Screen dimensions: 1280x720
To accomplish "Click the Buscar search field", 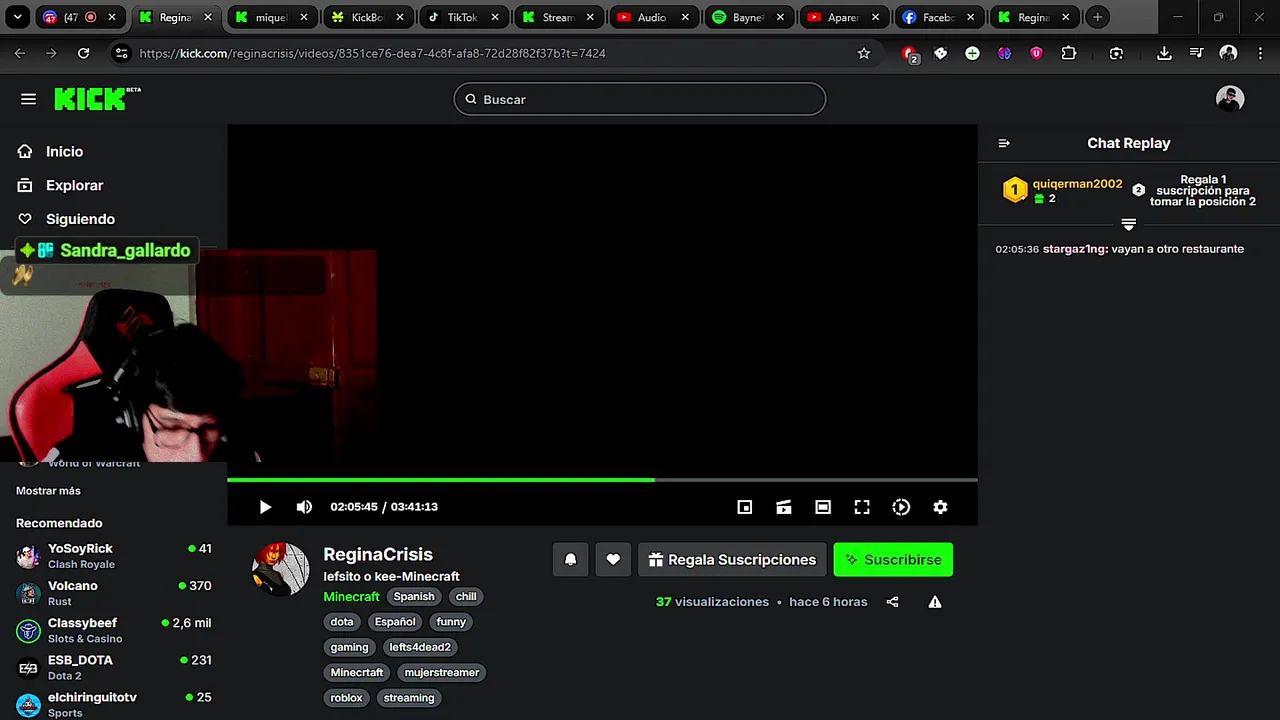I will (640, 99).
